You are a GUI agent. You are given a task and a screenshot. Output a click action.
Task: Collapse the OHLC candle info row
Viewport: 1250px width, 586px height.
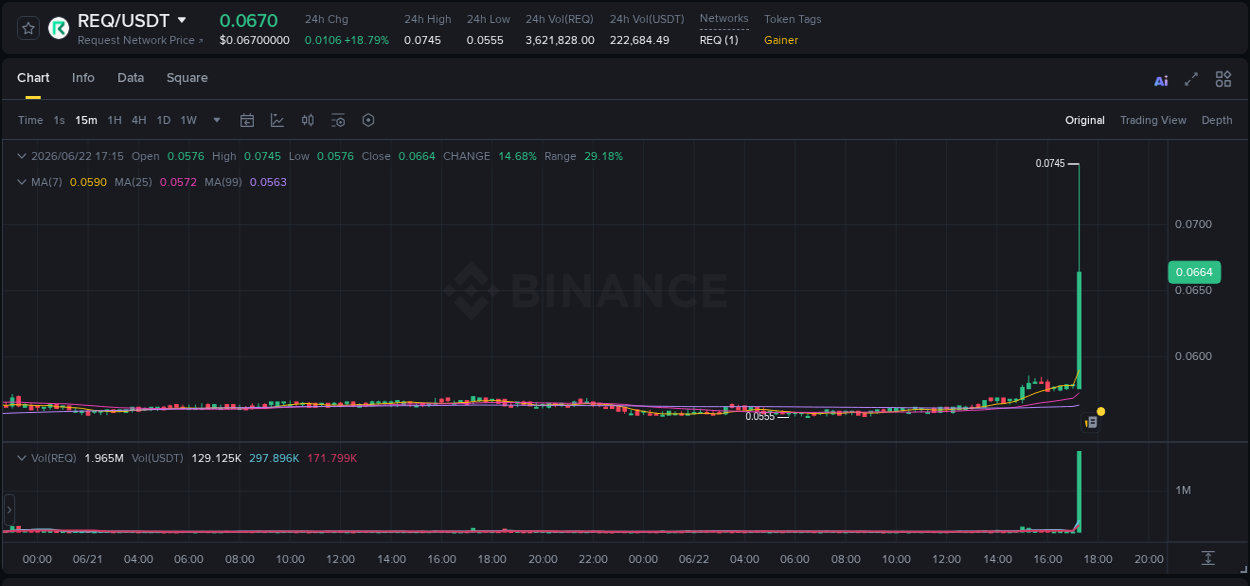(22, 156)
